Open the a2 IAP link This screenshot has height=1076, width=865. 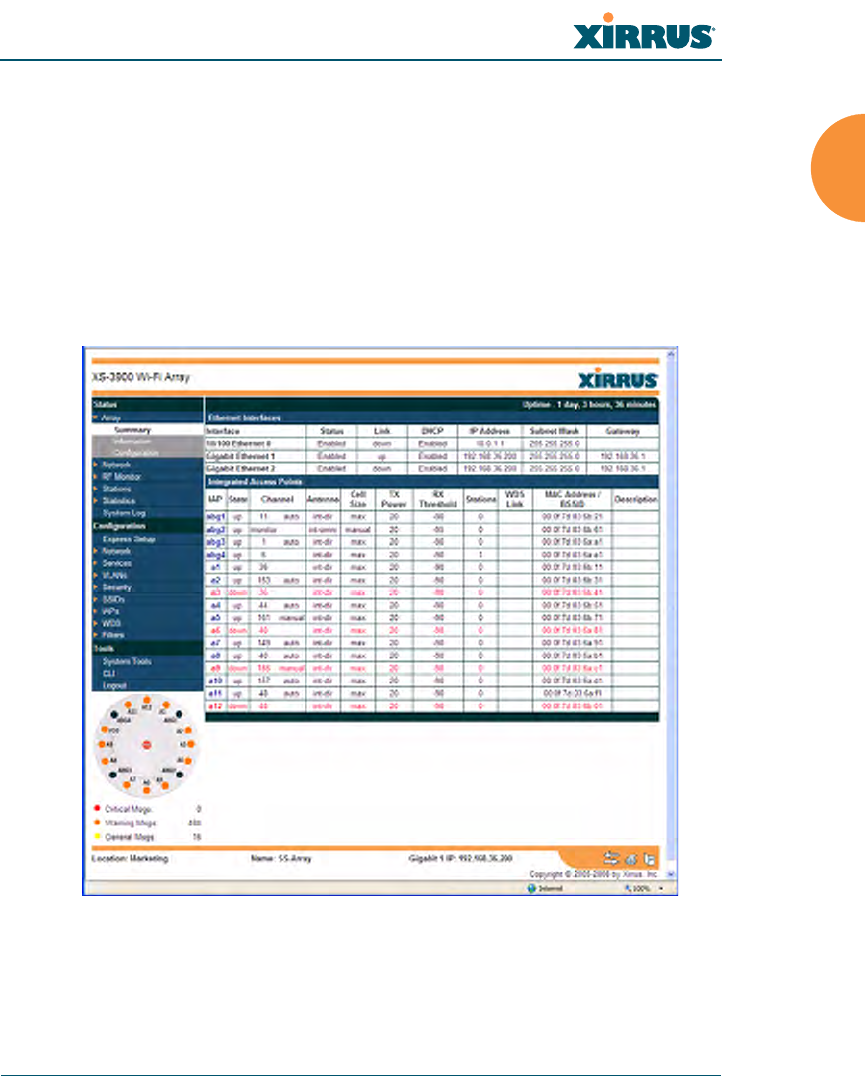point(215,581)
